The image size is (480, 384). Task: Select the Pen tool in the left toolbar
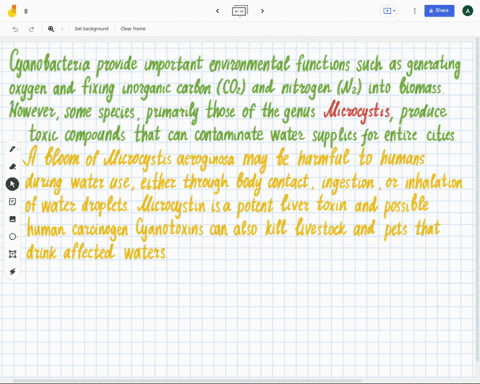click(x=12, y=149)
